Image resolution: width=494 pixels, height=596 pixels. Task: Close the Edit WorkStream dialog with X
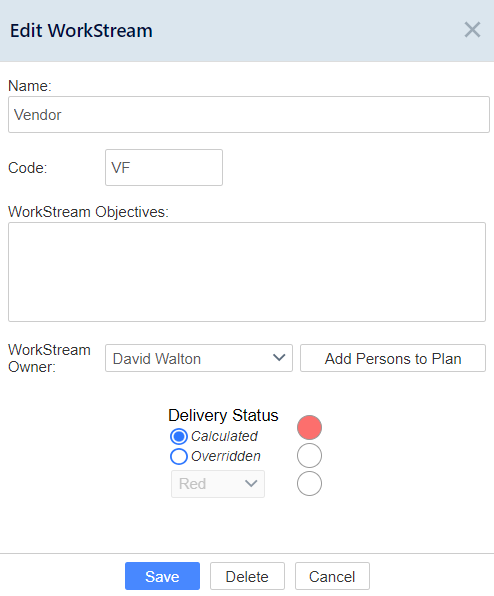tap(472, 30)
